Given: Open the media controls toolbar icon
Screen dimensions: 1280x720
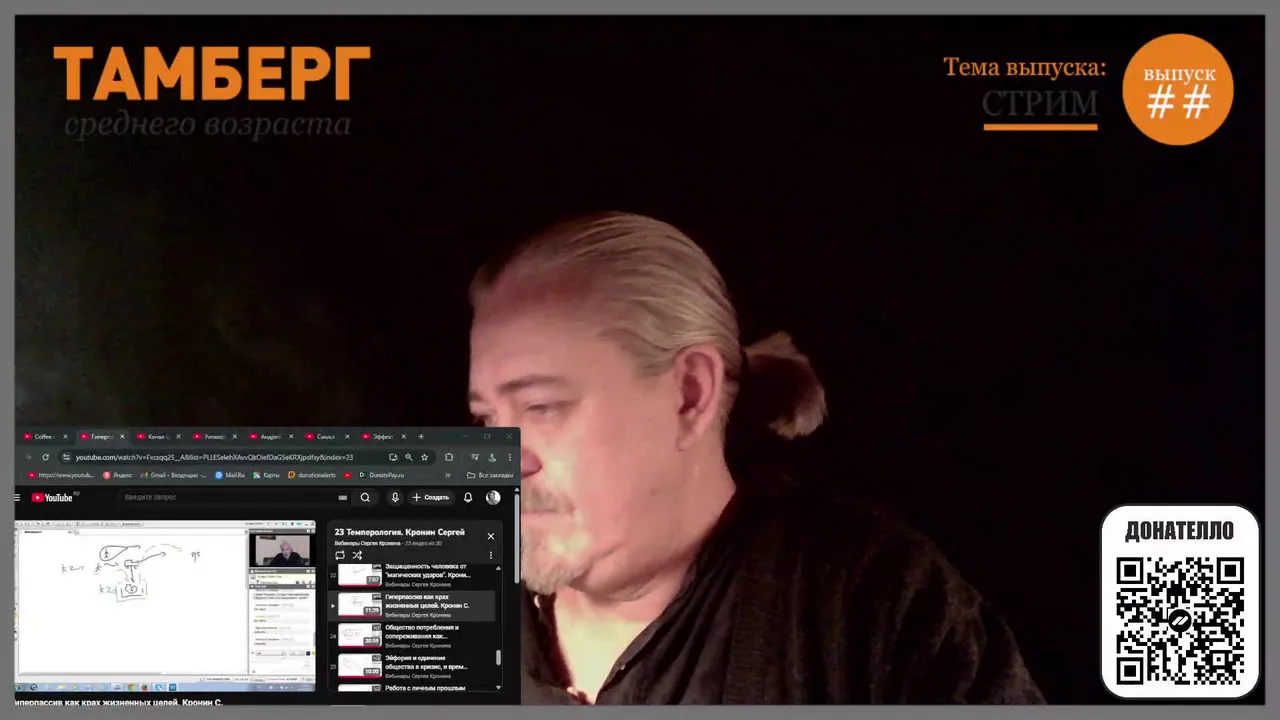Looking at the screenshot, I should tap(475, 457).
